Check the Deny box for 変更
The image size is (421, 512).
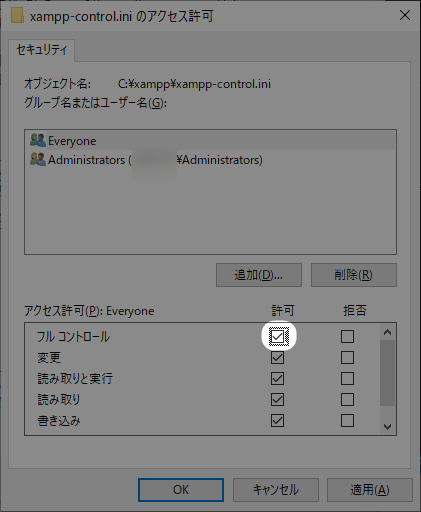pyautogui.click(x=347, y=357)
